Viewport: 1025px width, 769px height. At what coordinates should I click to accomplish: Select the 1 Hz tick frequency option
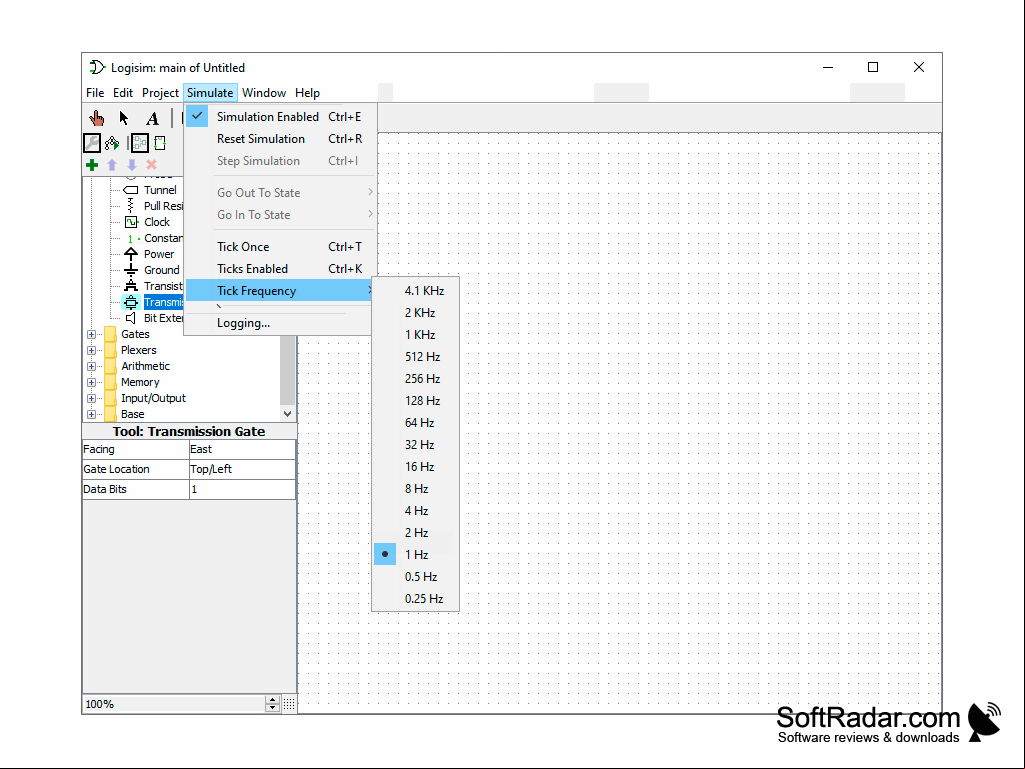point(416,555)
